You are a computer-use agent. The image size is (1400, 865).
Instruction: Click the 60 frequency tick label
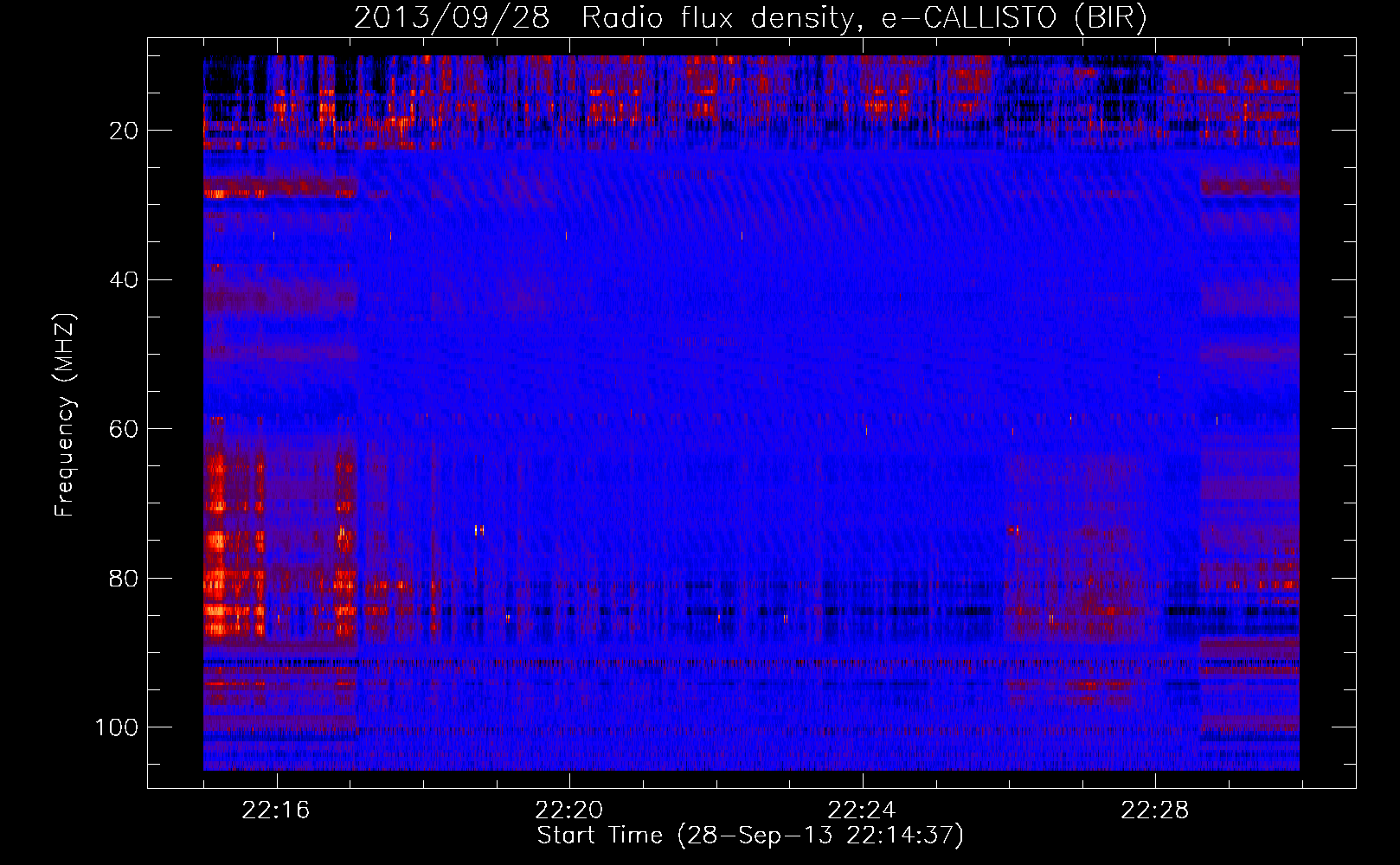coord(124,429)
